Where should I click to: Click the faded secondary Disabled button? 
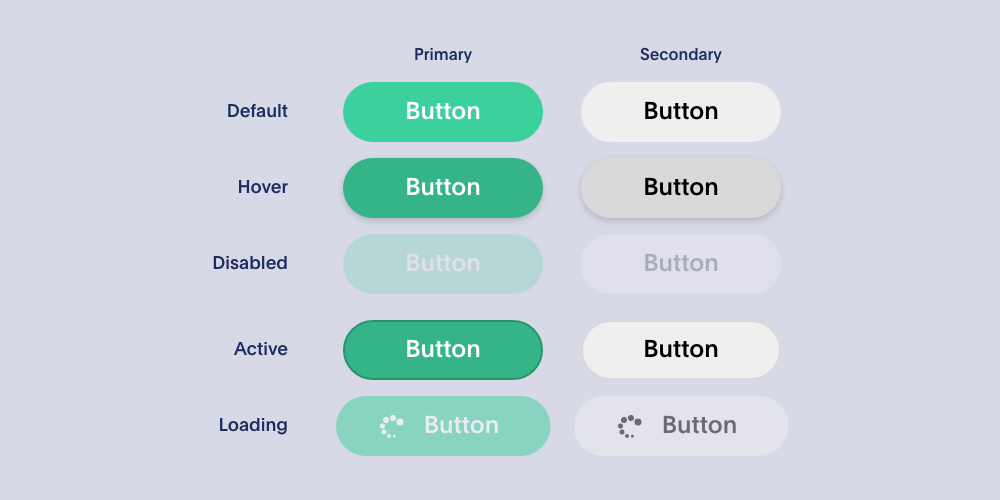[x=681, y=264]
